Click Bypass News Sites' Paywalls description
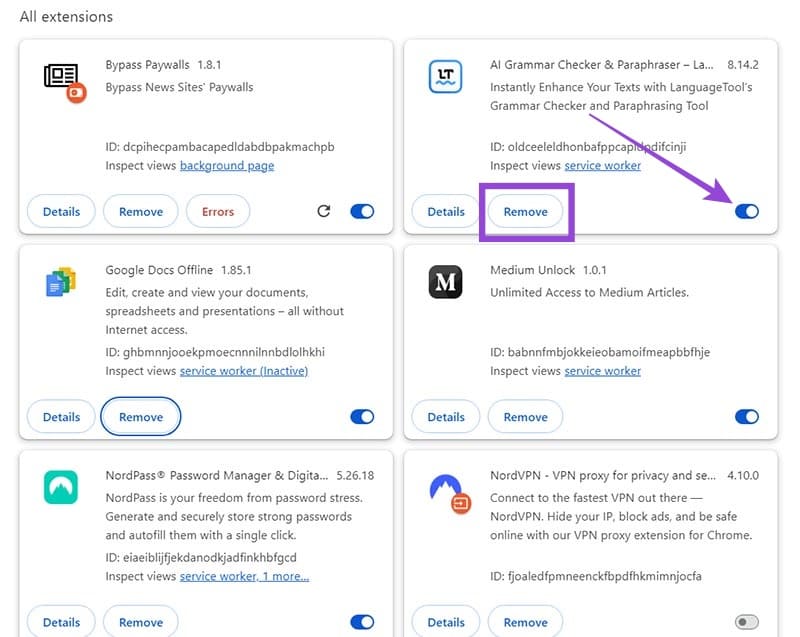 point(179,87)
